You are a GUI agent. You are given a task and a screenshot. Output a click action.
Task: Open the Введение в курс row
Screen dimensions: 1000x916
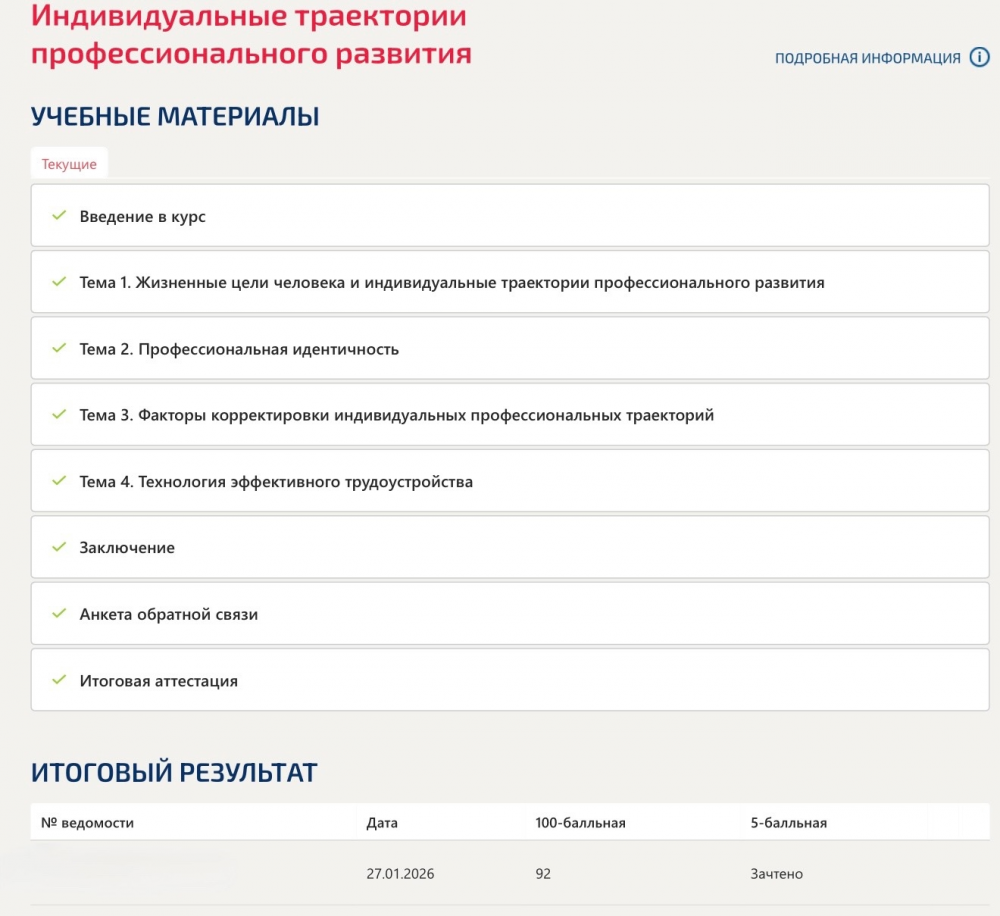point(510,216)
